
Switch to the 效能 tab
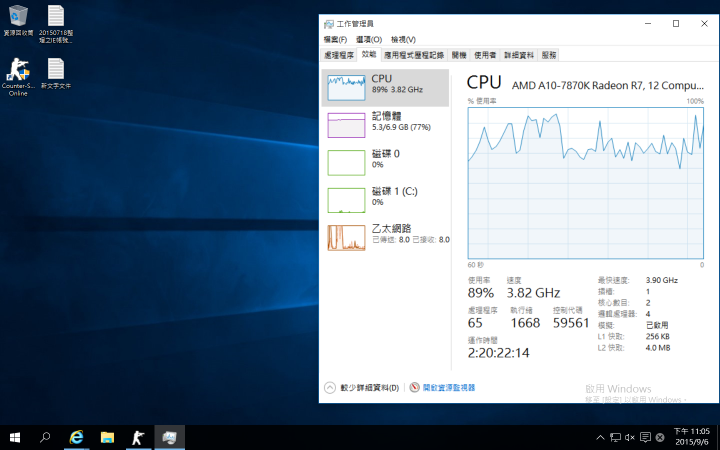click(x=369, y=54)
